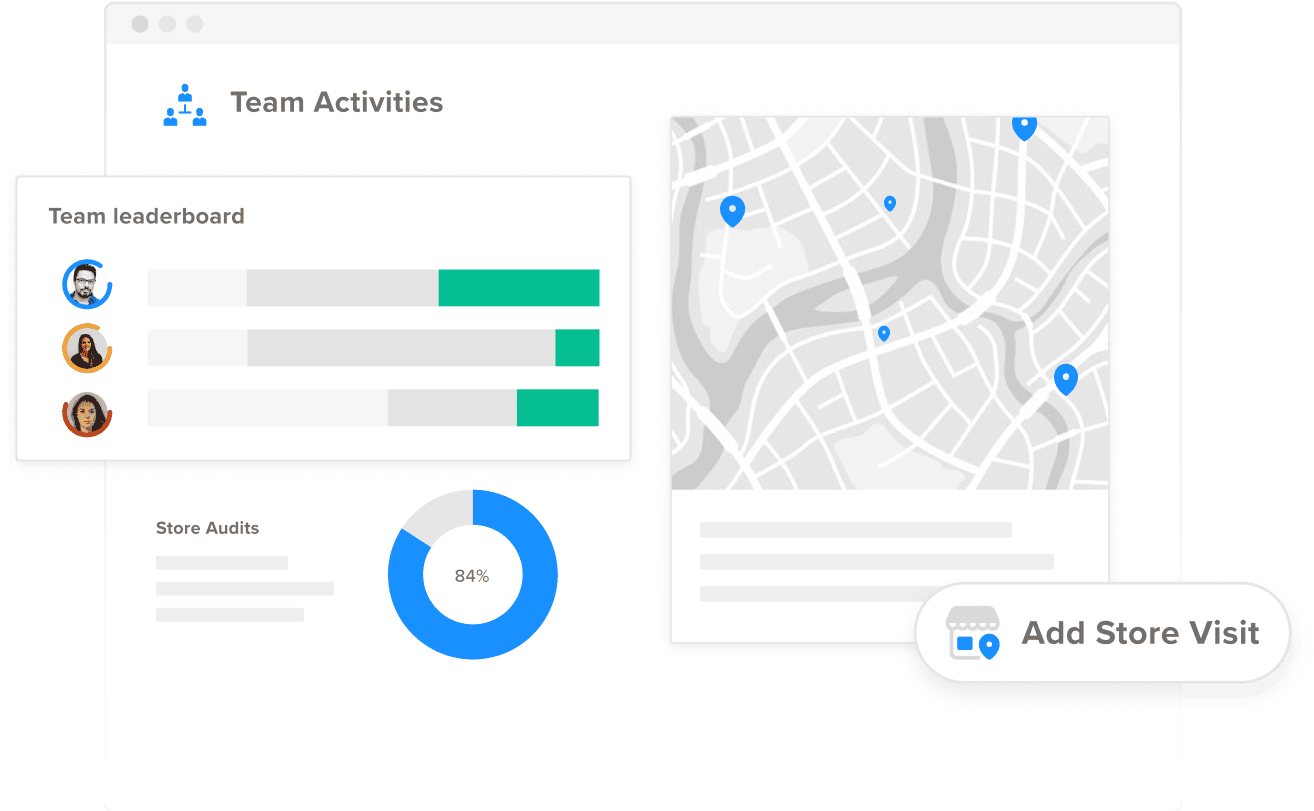The image size is (1314, 811).
Task: Select the third teammate's avatar
Action: (x=87, y=412)
